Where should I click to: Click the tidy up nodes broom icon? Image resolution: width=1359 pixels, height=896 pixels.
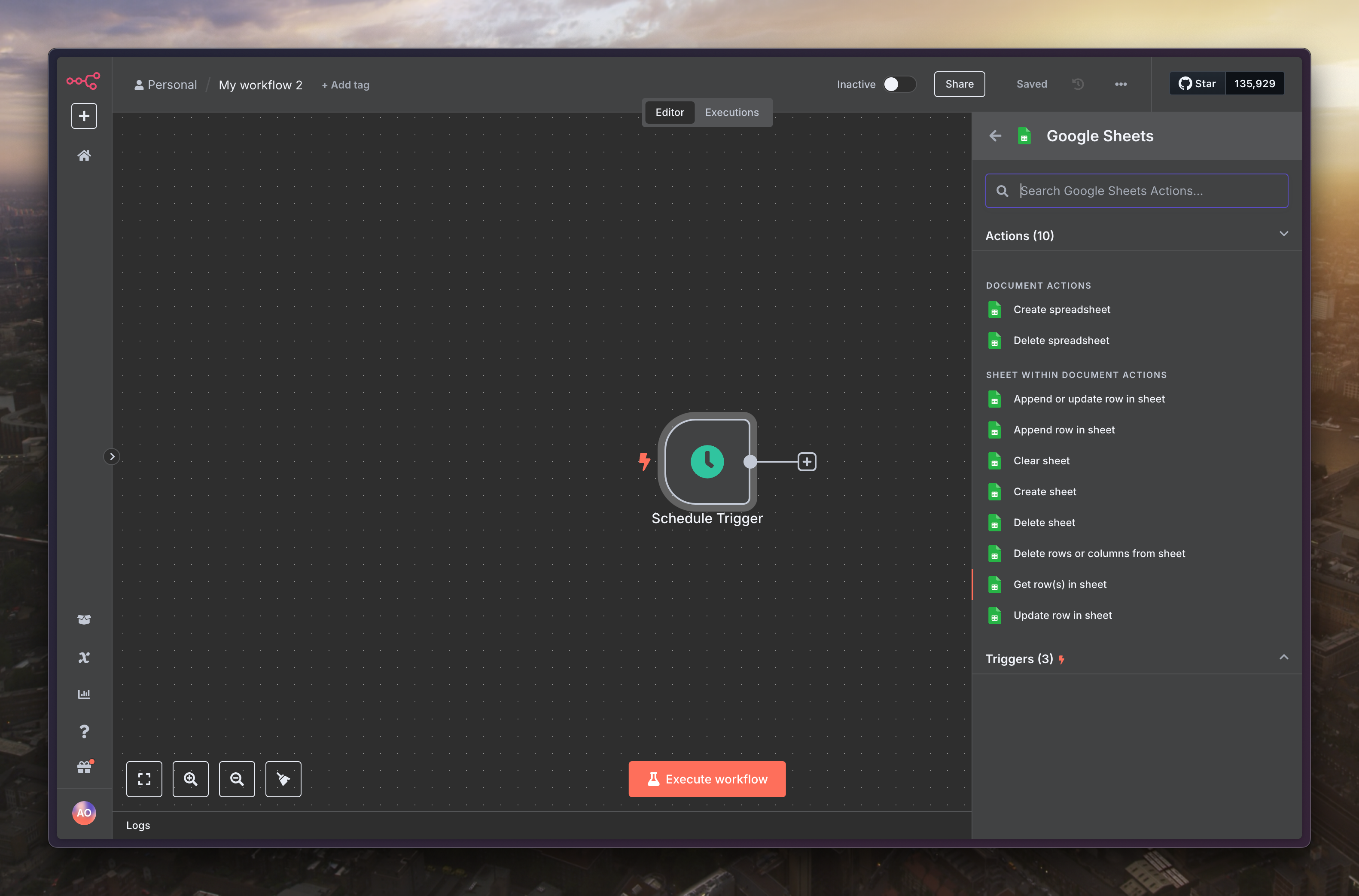coord(283,779)
